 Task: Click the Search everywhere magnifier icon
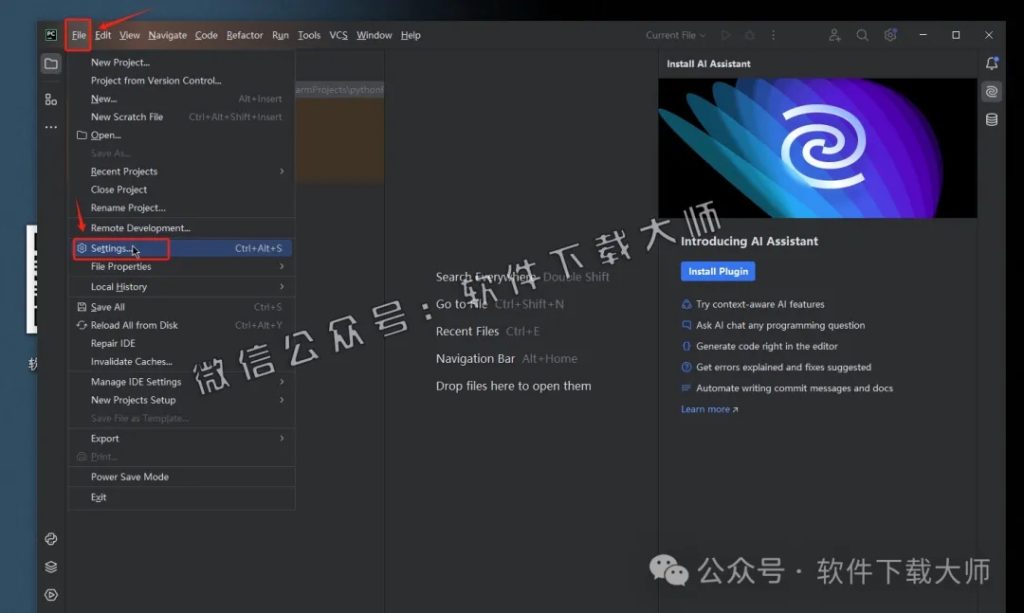pyautogui.click(x=862, y=35)
